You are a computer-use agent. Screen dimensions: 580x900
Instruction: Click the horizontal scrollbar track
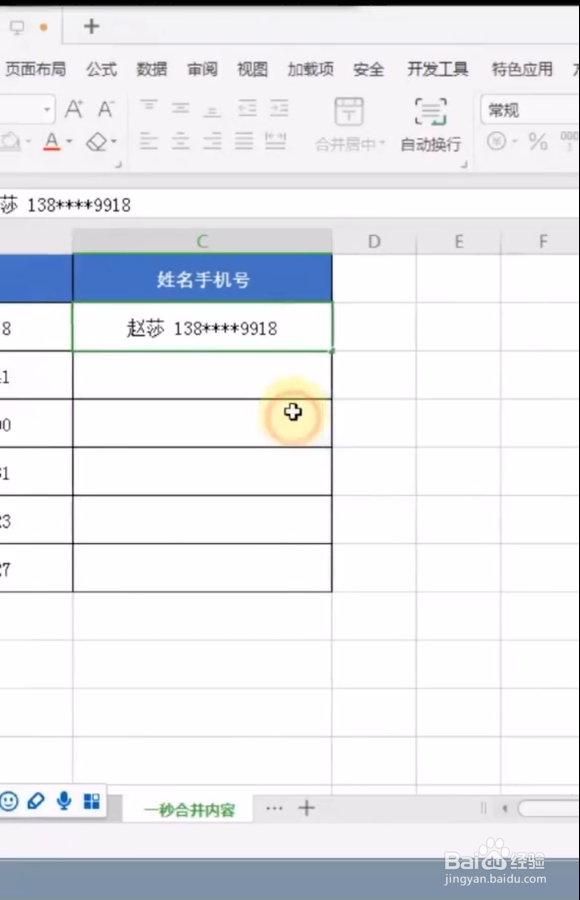548,808
